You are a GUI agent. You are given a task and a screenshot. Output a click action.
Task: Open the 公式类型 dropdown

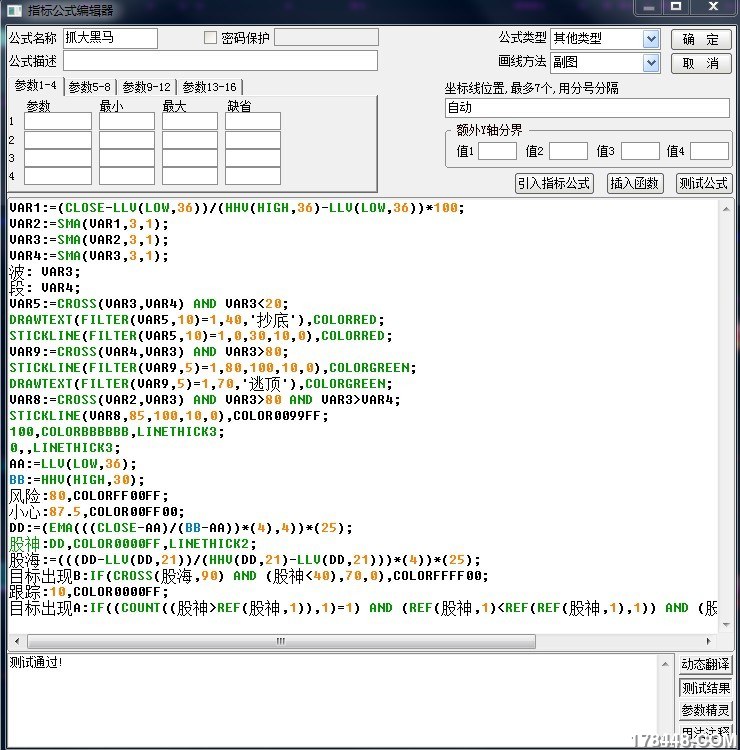click(651, 39)
